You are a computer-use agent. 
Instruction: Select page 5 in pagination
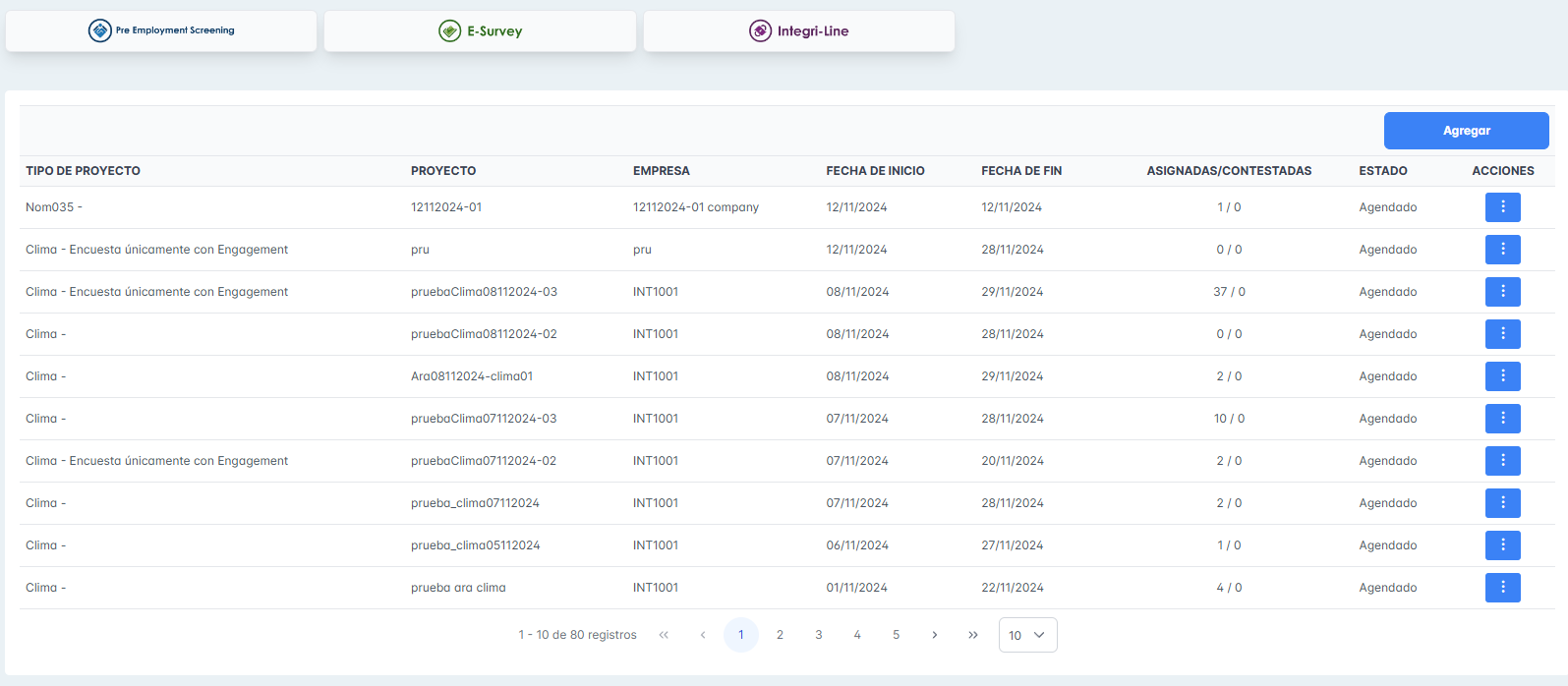[896, 635]
